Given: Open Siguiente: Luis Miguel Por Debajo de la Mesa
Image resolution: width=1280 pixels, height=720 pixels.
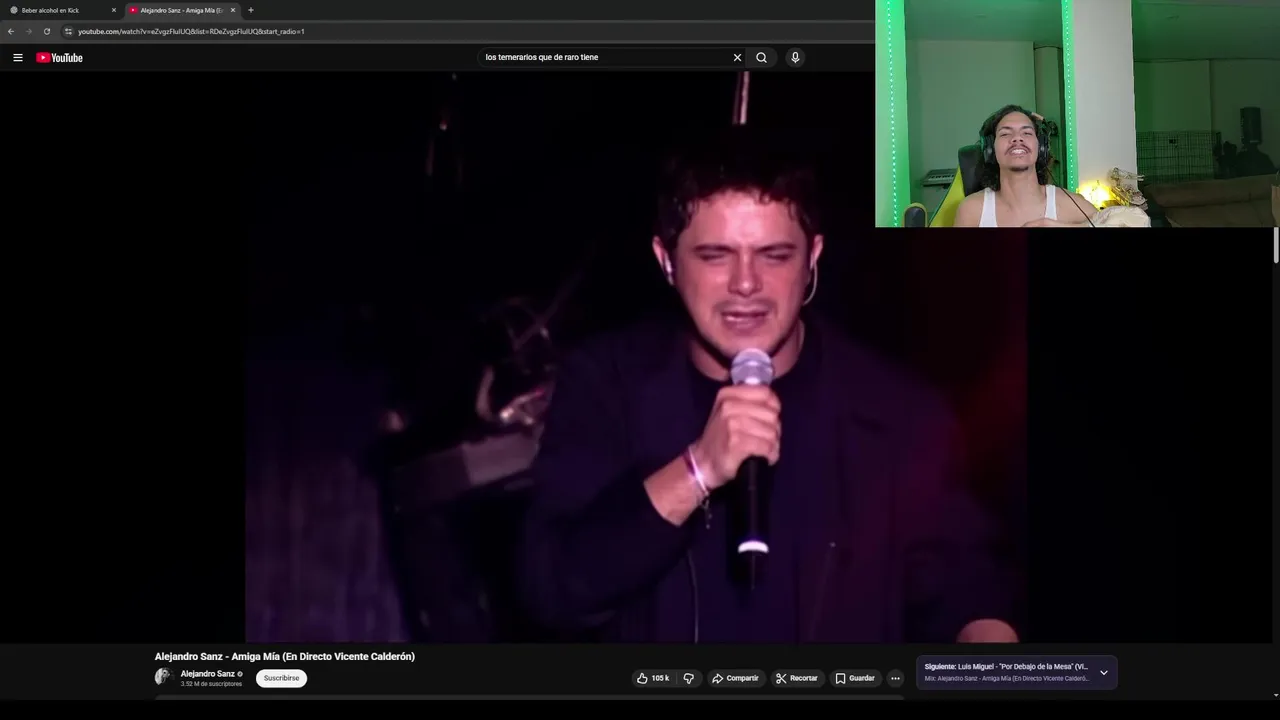Looking at the screenshot, I should (1006, 666).
